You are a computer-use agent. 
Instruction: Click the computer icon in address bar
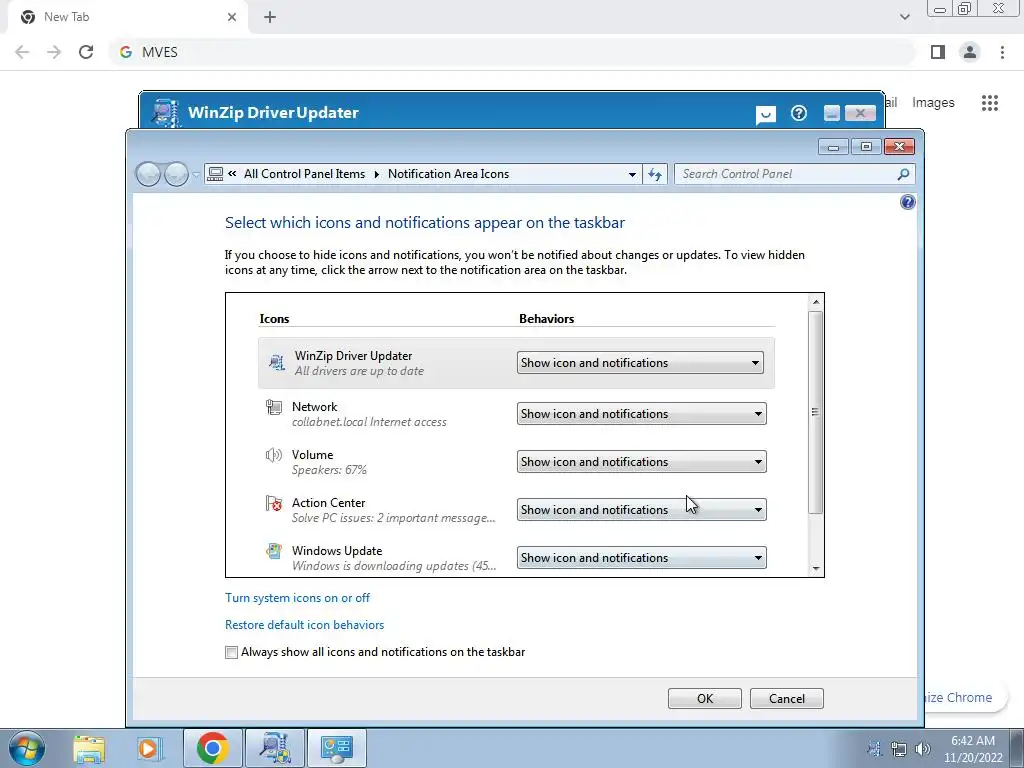coord(215,174)
